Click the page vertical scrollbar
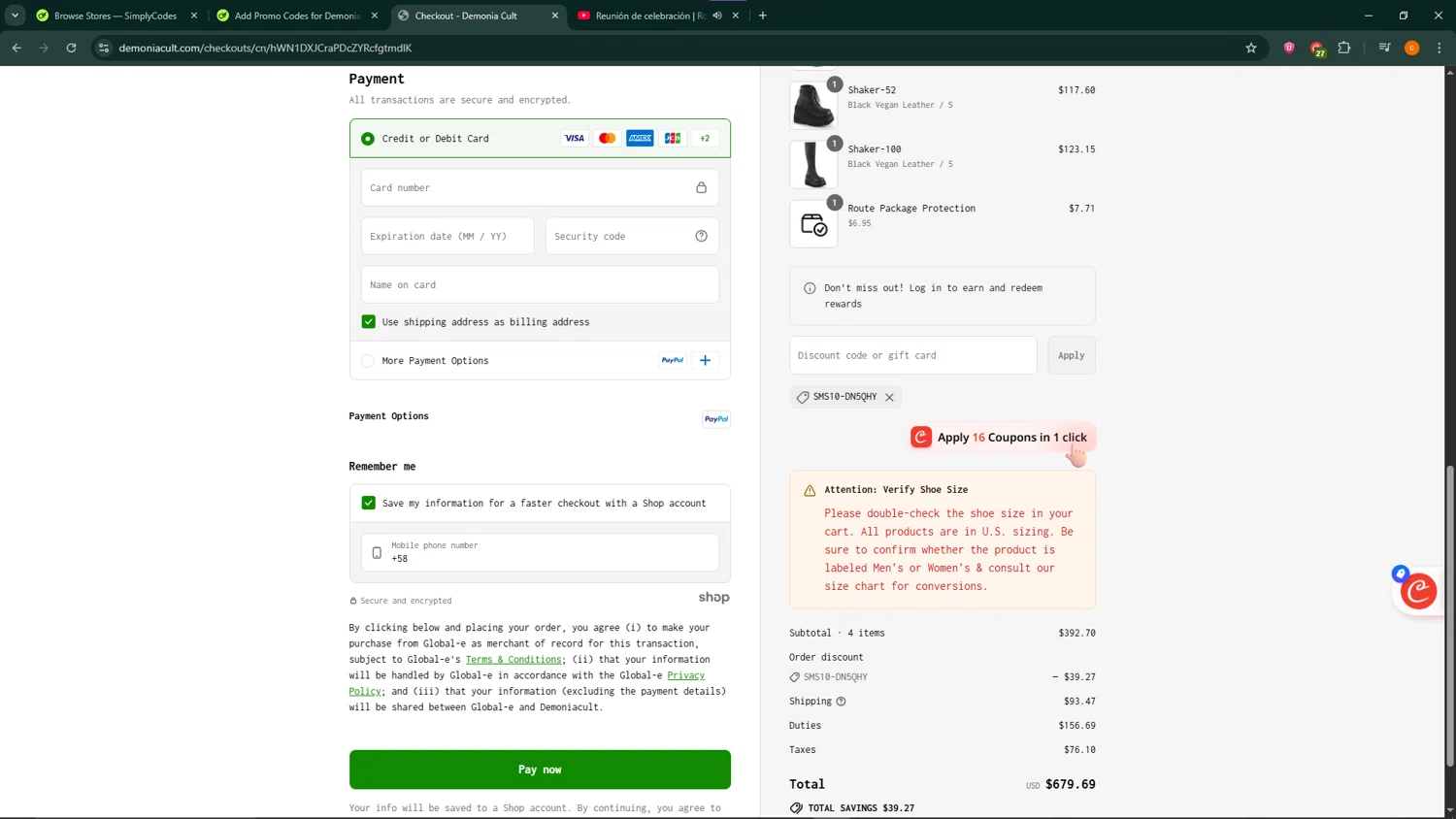The image size is (1456, 819). click(1450, 616)
